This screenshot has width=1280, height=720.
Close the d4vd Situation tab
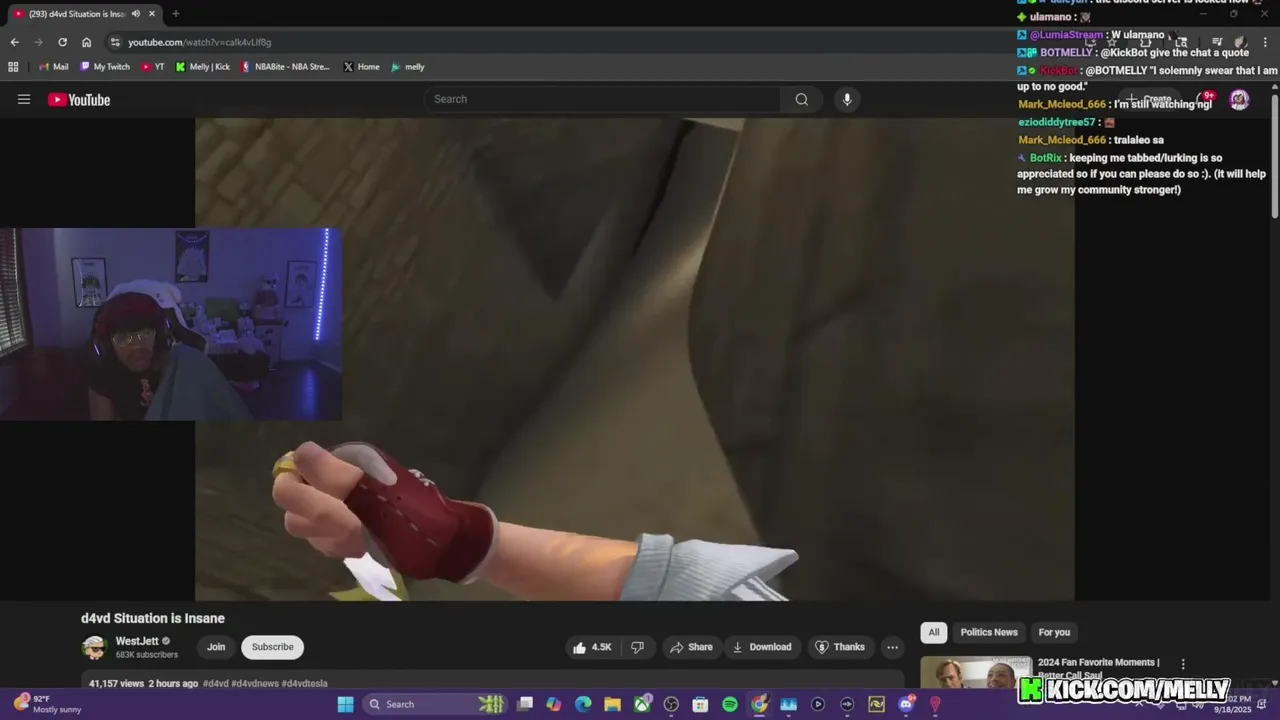click(x=152, y=14)
